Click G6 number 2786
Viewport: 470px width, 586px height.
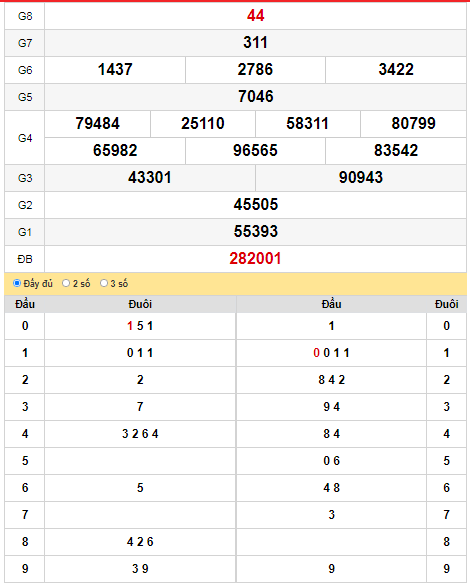coord(256,70)
